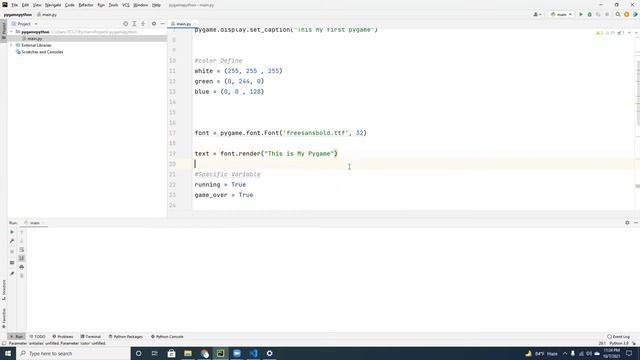Open Task View in the taskbar
The width and height of the screenshot is (640, 360).
(155, 353)
